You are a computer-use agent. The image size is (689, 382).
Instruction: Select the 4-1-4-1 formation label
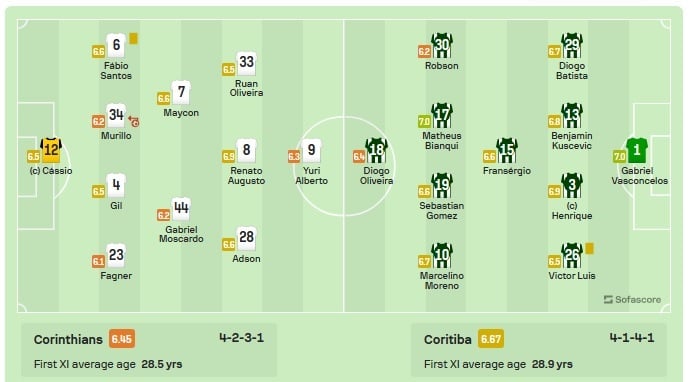632,338
